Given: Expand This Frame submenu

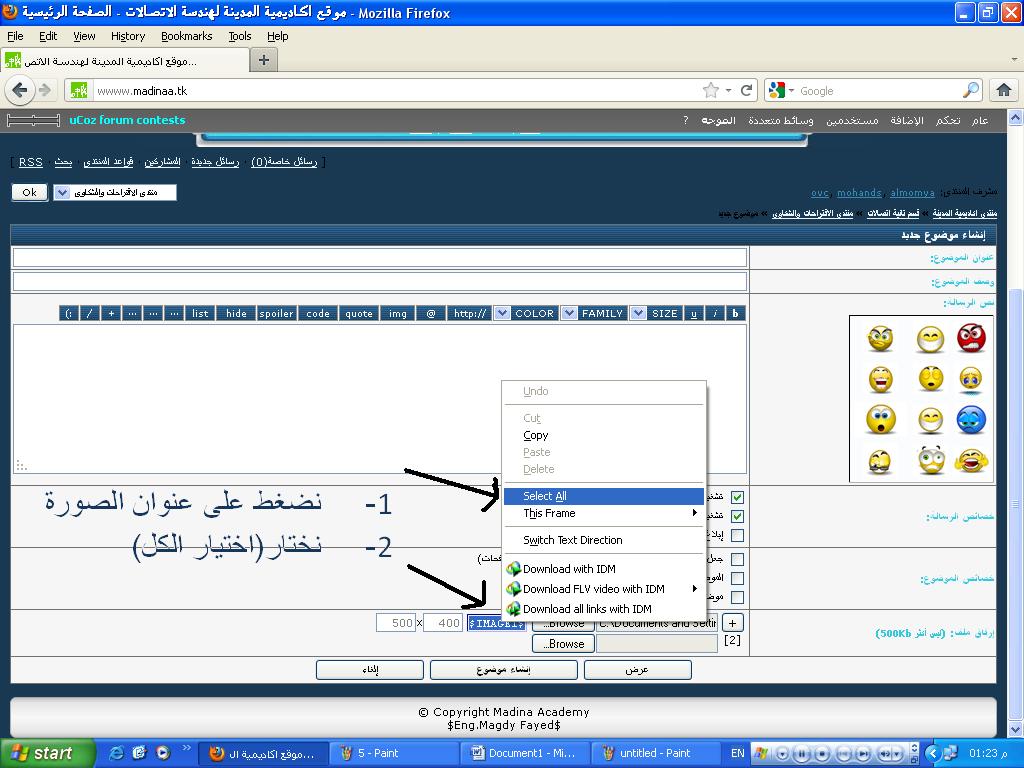Looking at the screenshot, I should click(603, 513).
